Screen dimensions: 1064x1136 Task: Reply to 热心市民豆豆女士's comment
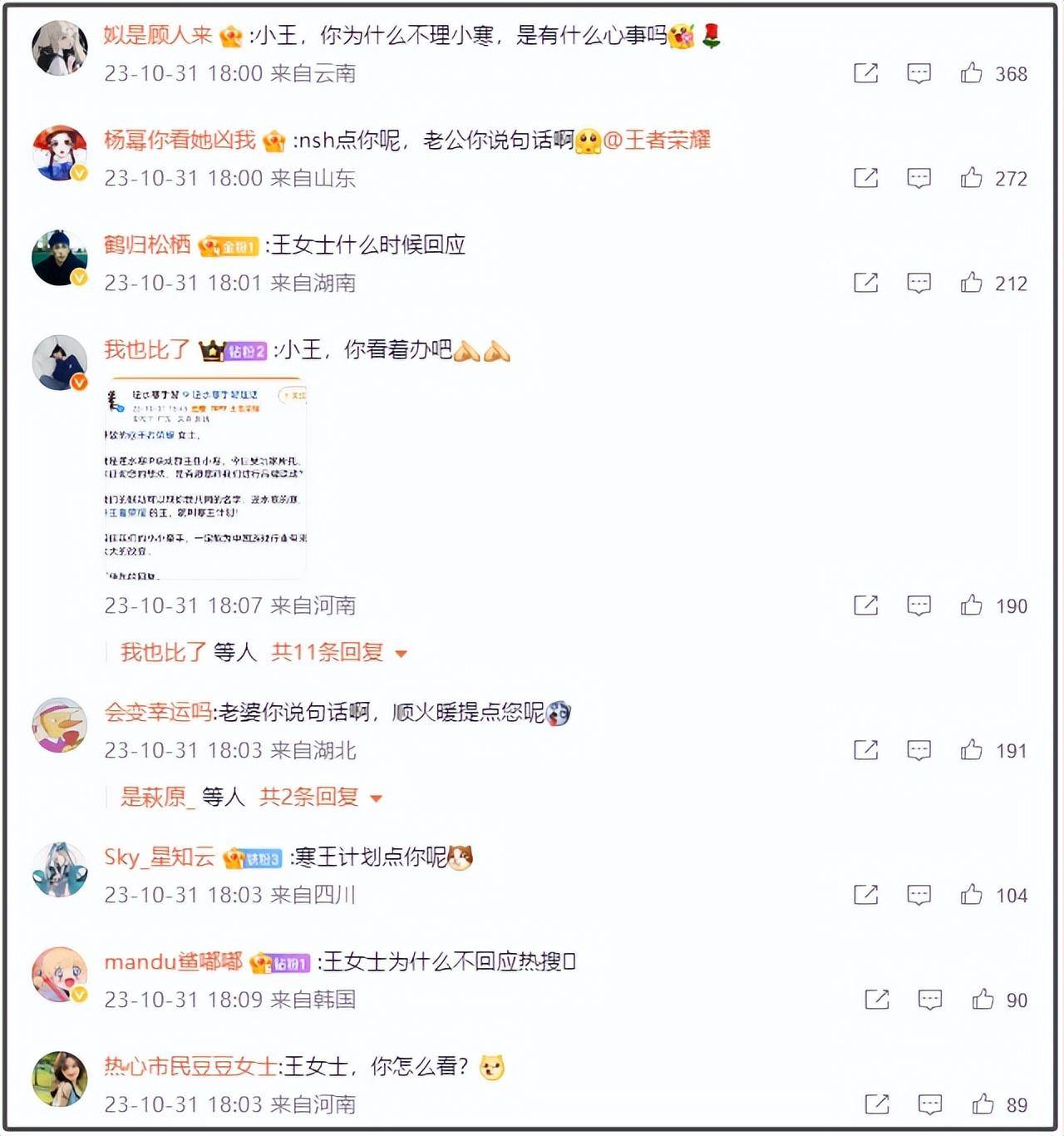930,1104
